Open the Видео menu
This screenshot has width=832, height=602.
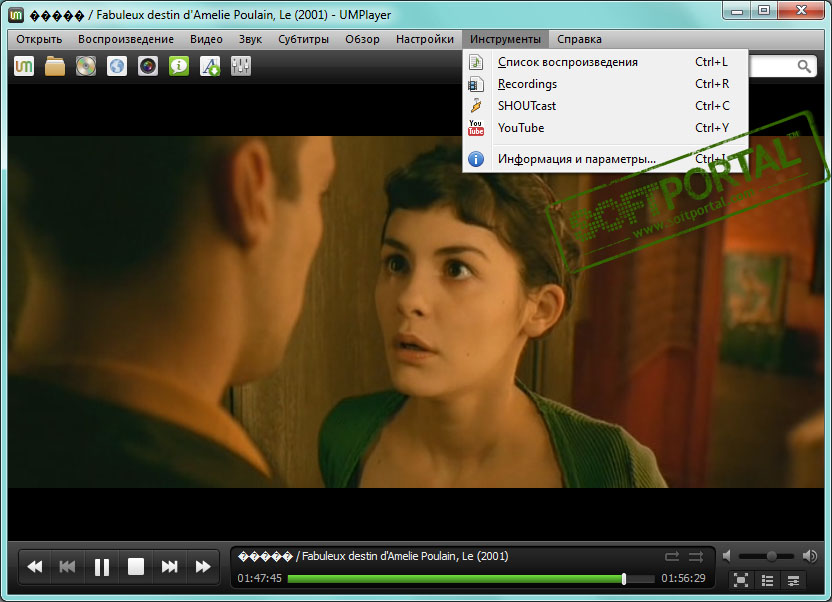click(x=206, y=39)
